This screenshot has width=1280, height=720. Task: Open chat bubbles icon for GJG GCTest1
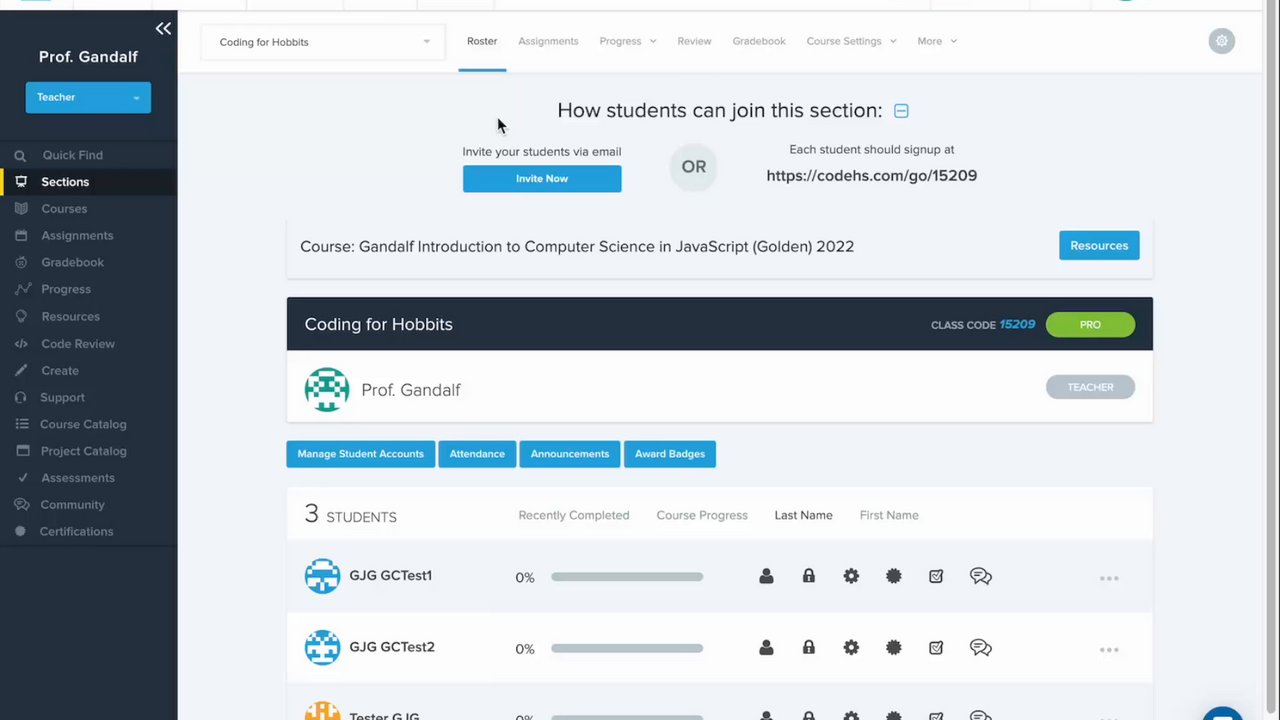980,576
